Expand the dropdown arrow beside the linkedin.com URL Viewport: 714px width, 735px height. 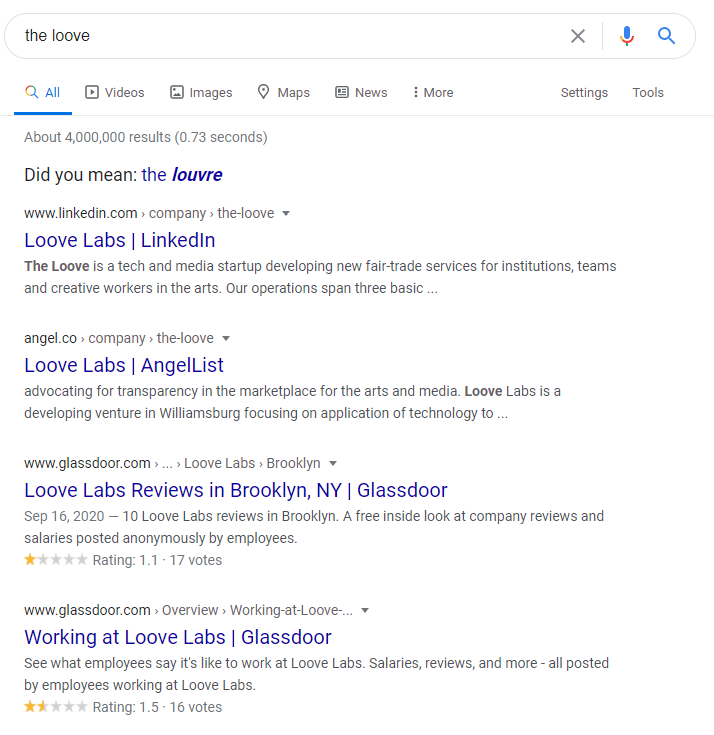pyautogui.click(x=286, y=213)
